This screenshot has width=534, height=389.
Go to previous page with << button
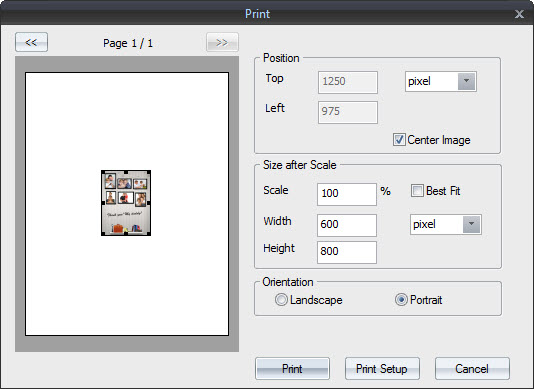(31, 42)
